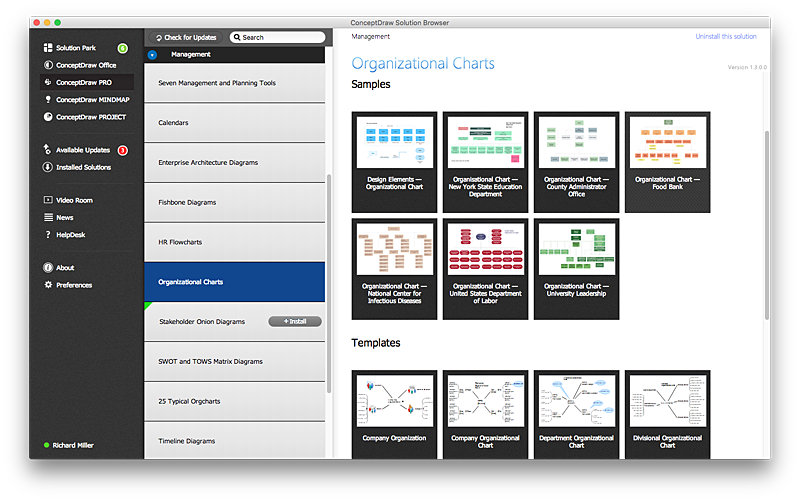Select Organizational Charts solution

click(235, 282)
